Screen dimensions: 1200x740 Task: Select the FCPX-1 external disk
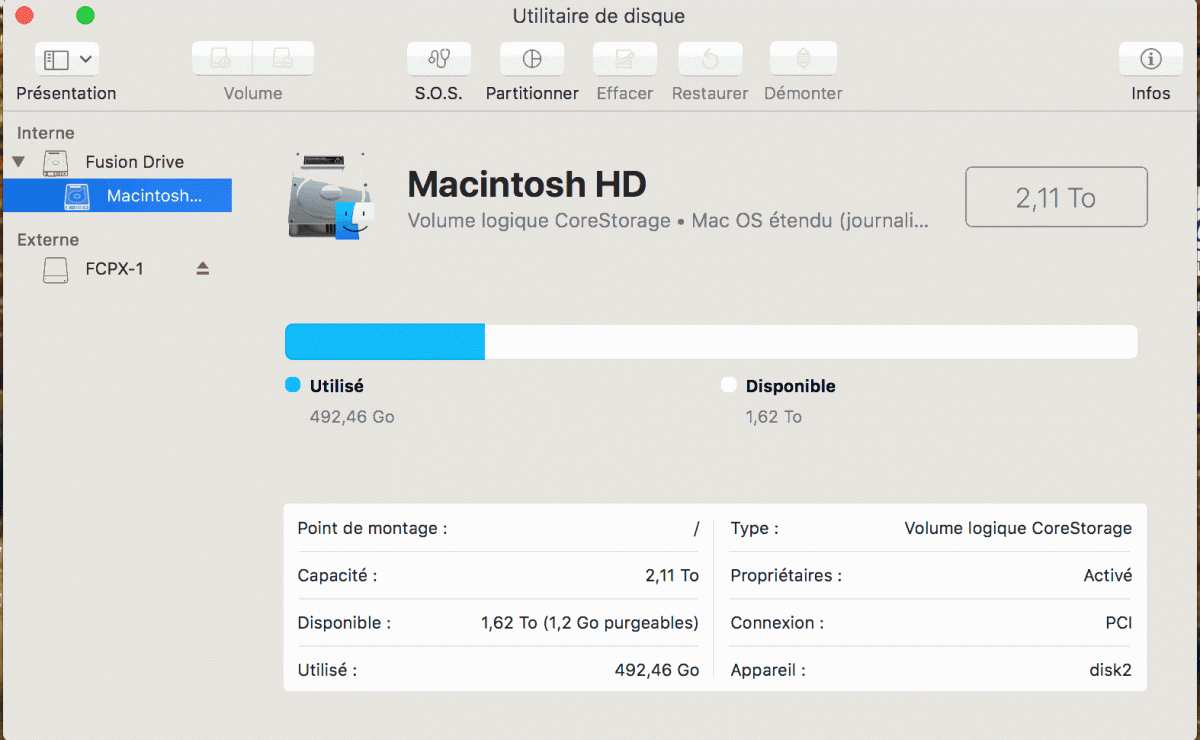click(x=114, y=268)
